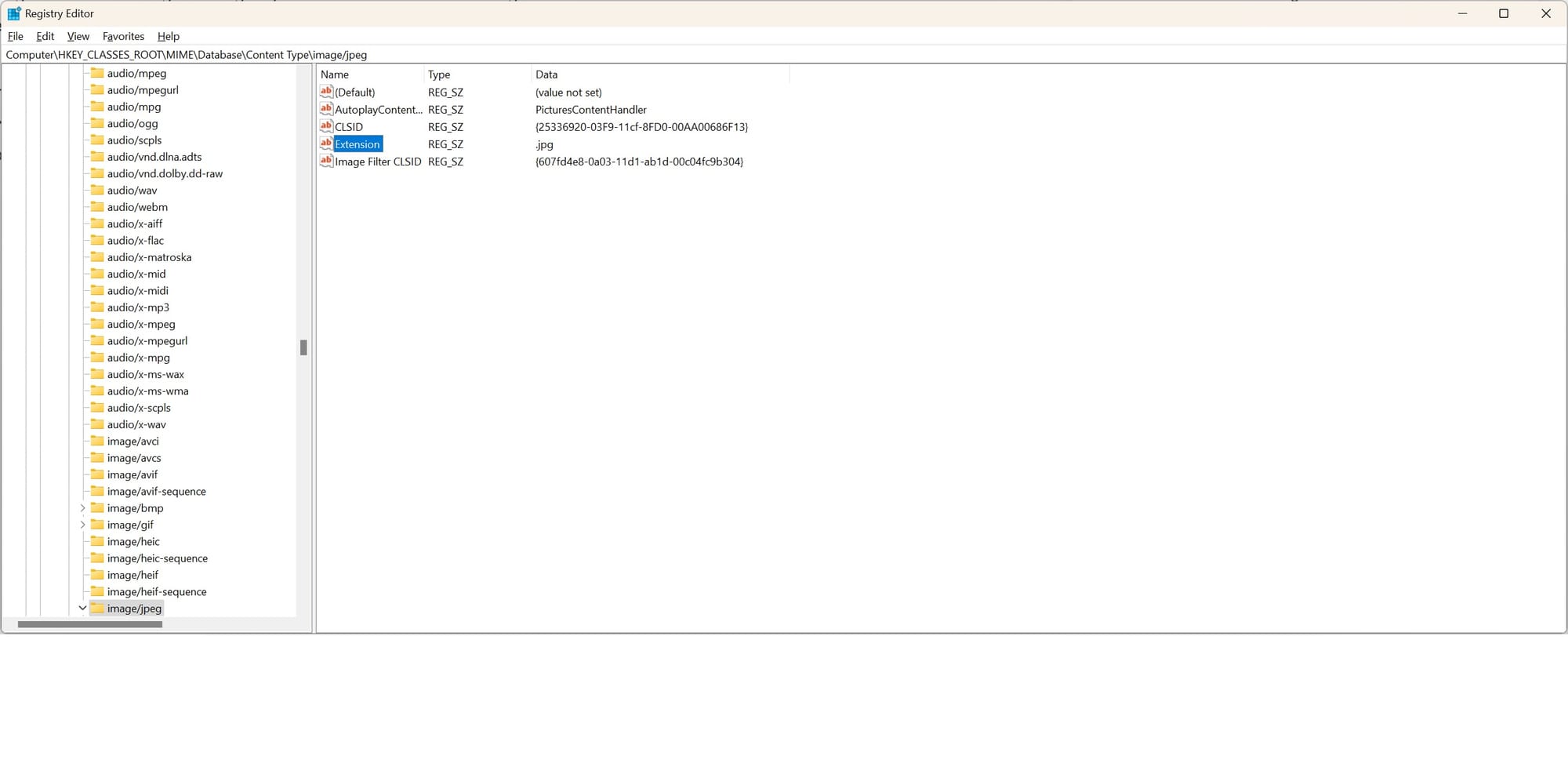Screen dimensions: 1568x774
Task: Click the string icon beside AutoplayContent value
Action: coord(326,109)
